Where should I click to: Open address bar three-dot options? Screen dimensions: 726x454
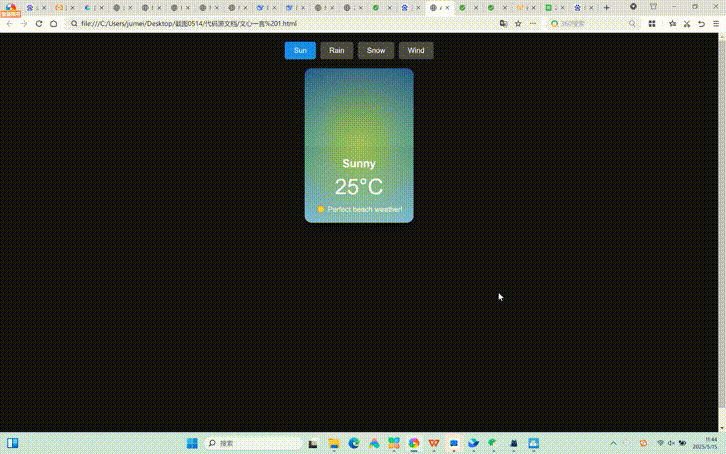[533, 24]
